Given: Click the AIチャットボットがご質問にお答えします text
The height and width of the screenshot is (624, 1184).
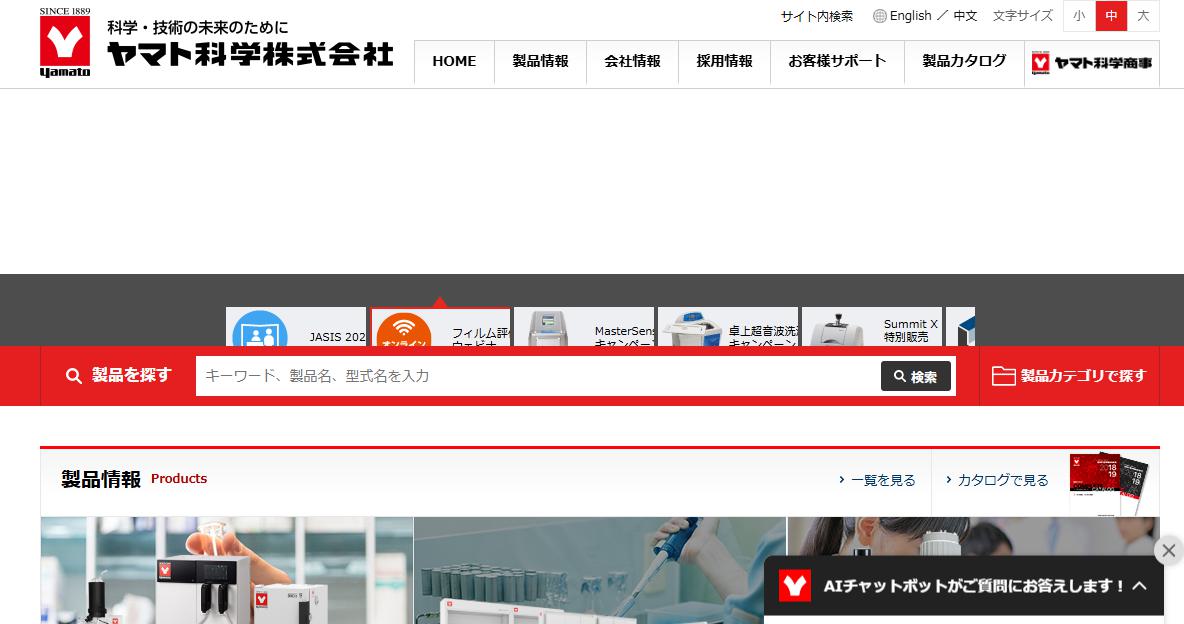Looking at the screenshot, I should coord(974,585).
